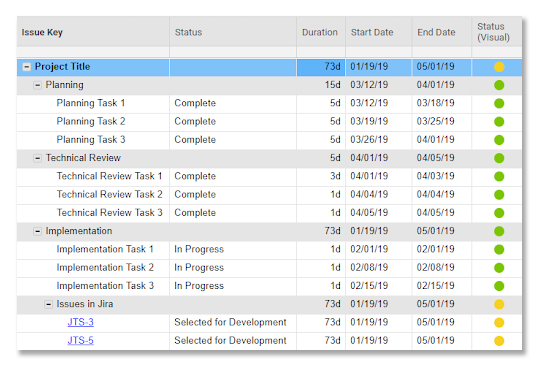Click the green status dot for Technical Review
This screenshot has height=367, width=540.
(x=499, y=158)
